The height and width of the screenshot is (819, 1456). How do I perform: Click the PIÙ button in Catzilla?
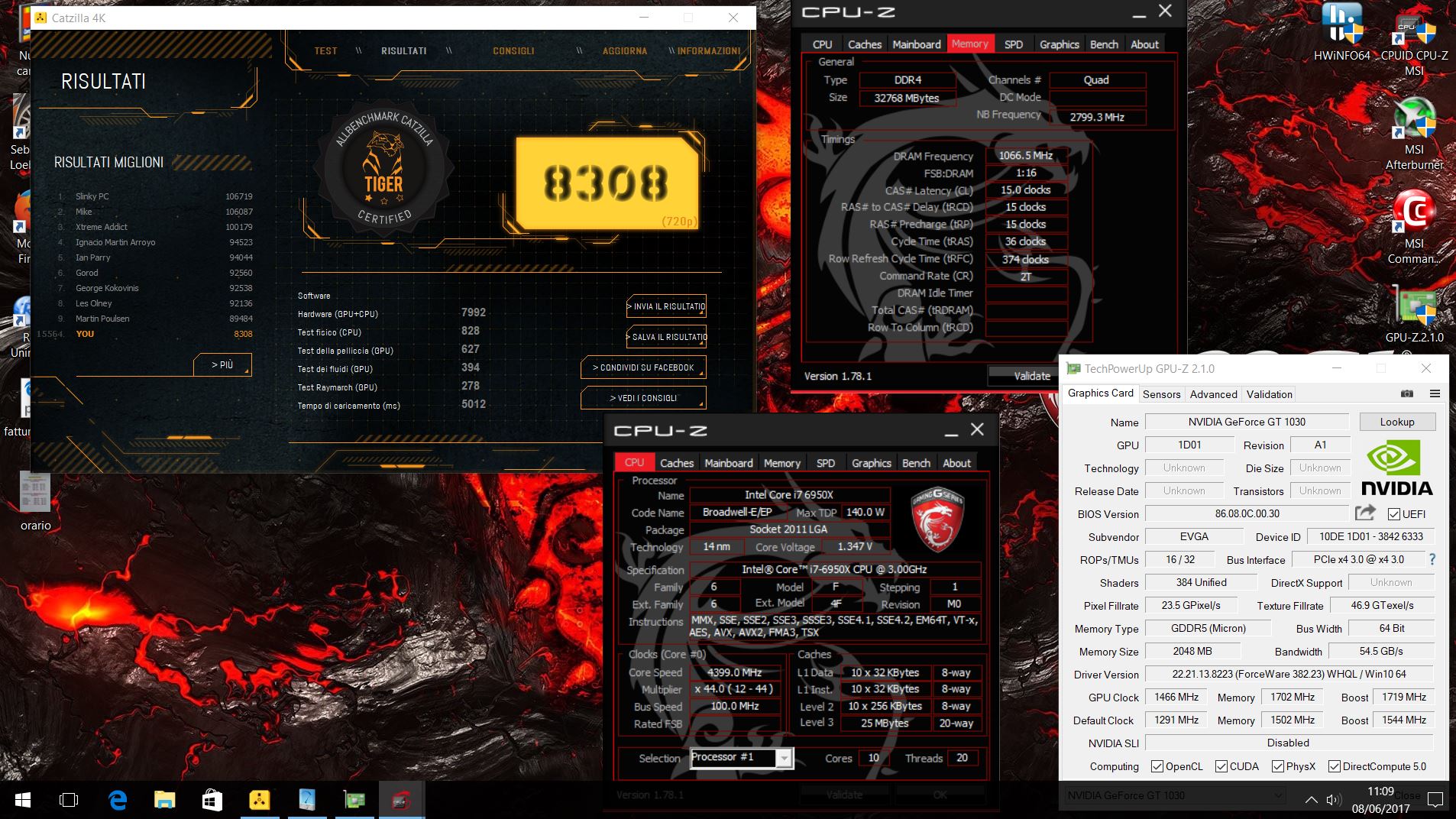(x=222, y=364)
